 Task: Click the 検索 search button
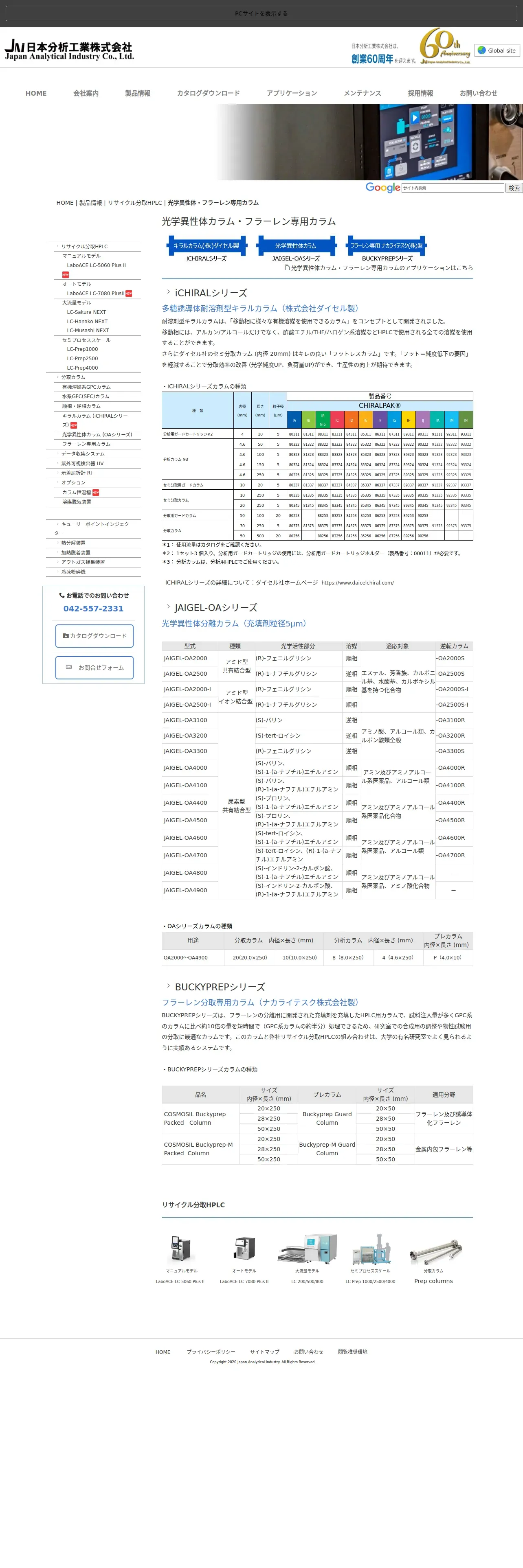point(514,188)
